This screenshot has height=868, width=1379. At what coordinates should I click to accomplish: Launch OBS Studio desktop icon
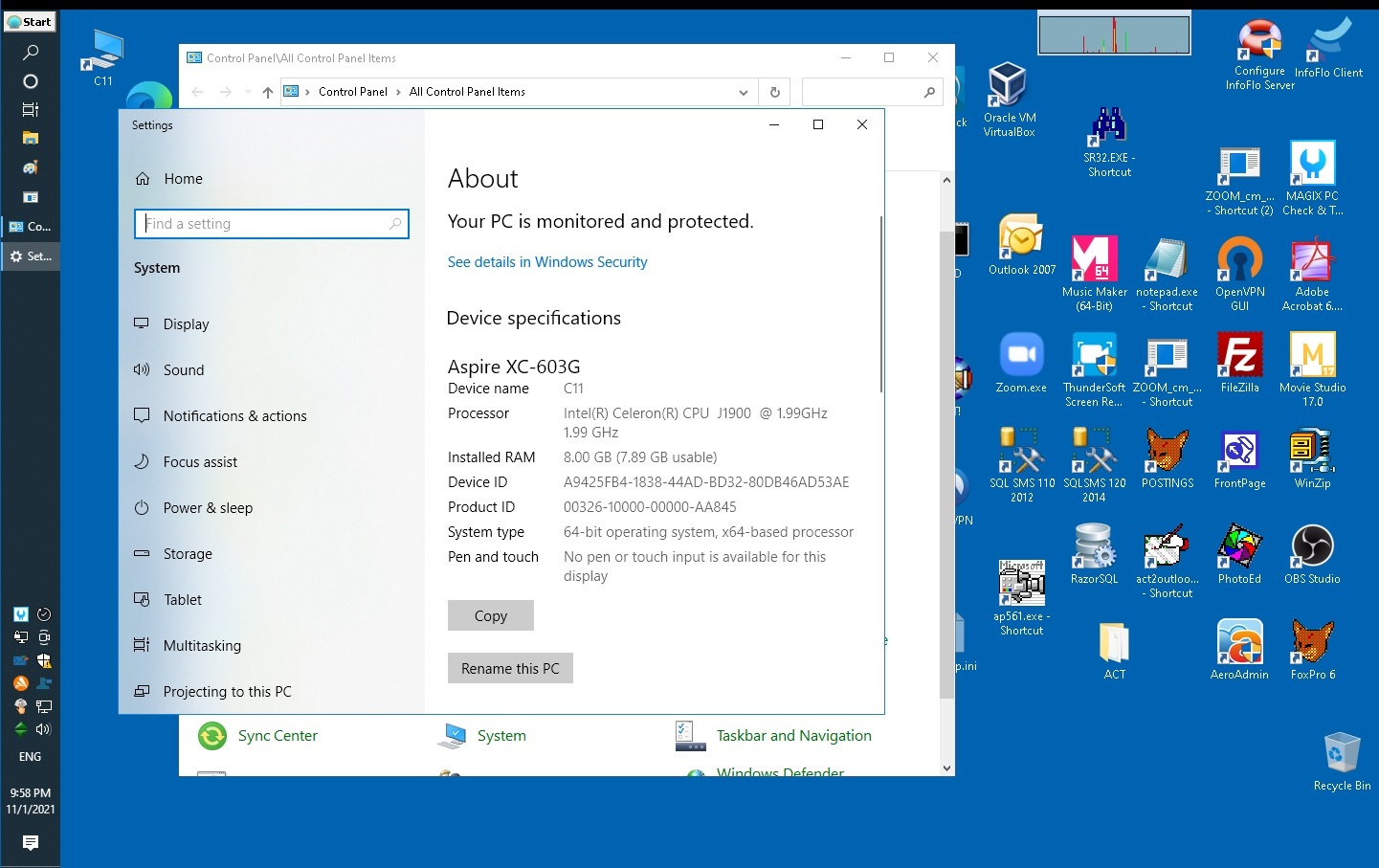click(x=1312, y=554)
